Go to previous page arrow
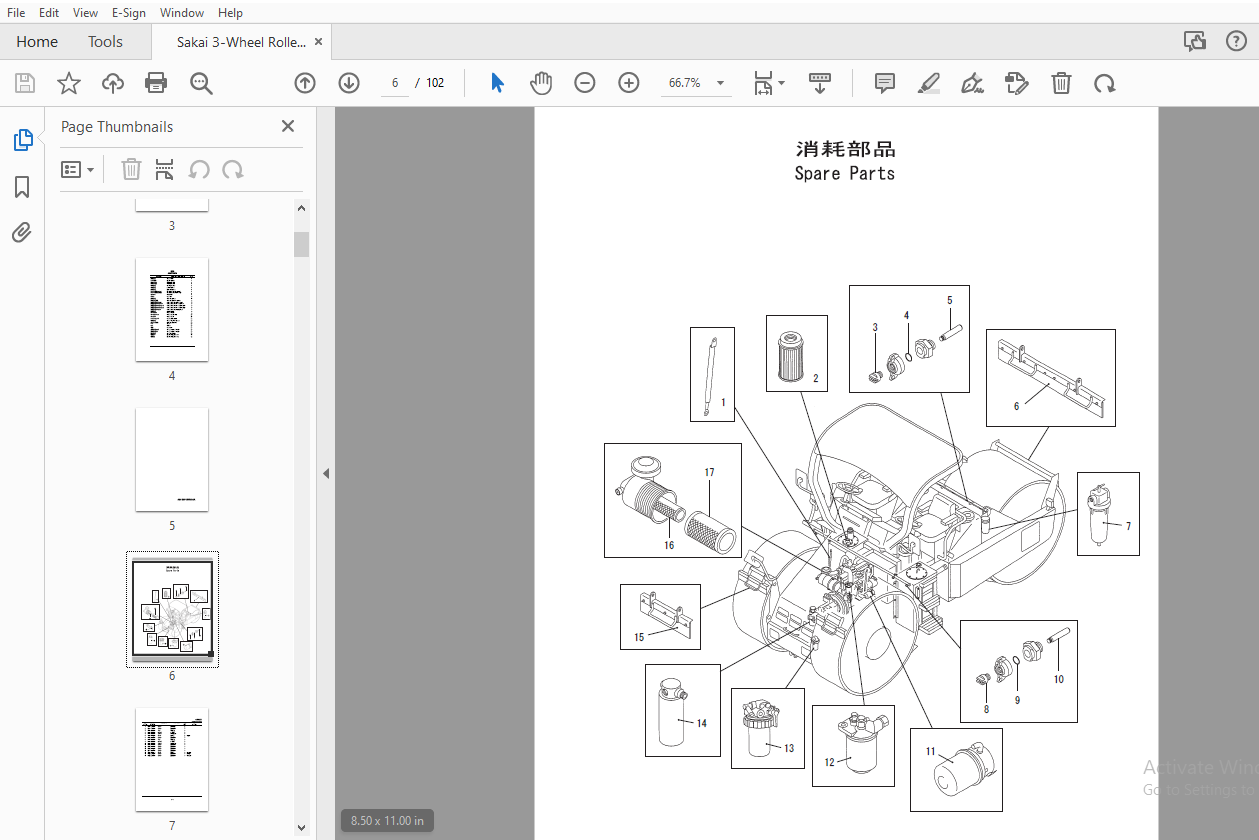The height and width of the screenshot is (840, 1259). (305, 83)
